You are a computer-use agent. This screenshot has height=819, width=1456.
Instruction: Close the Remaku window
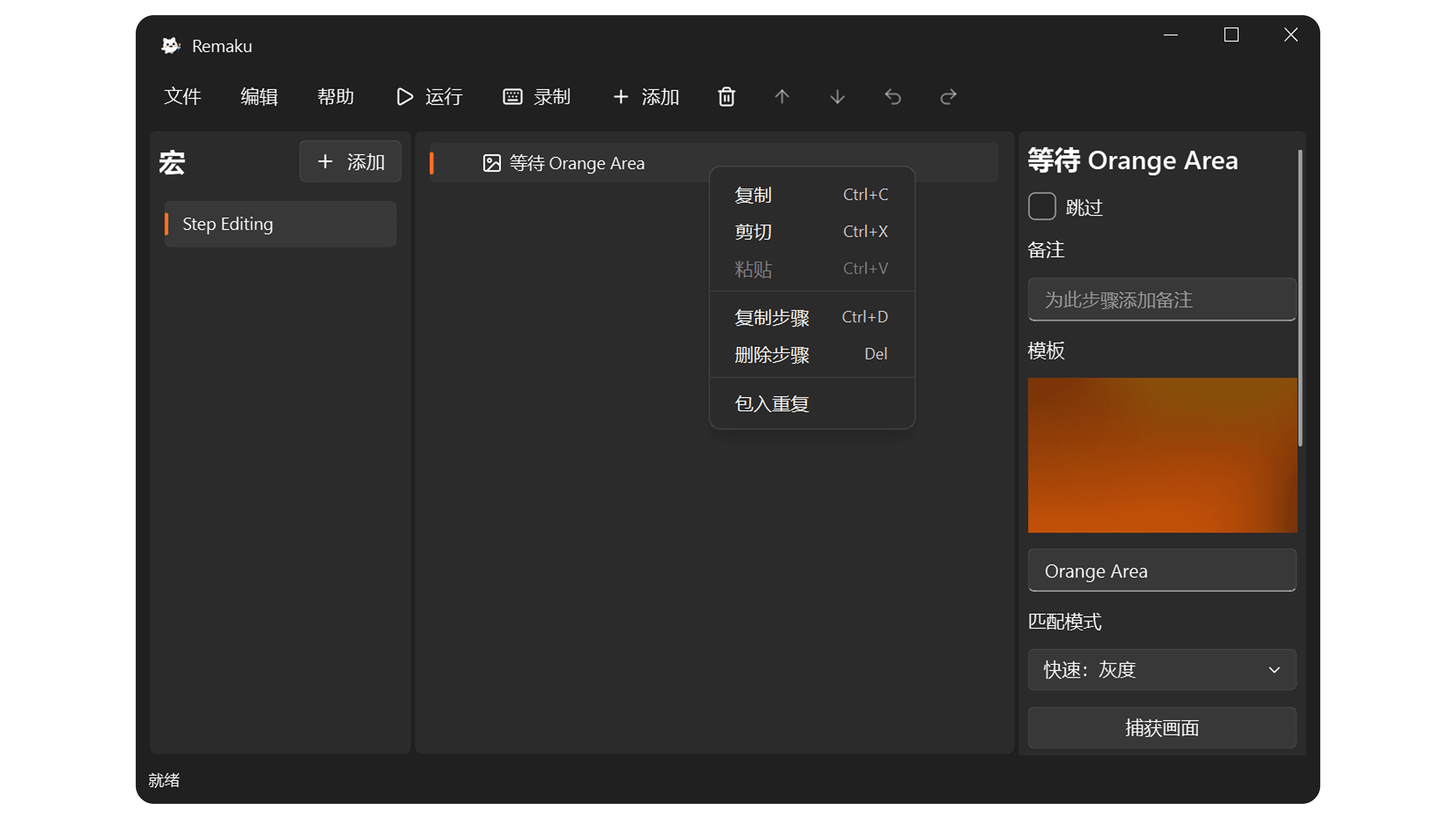(x=1291, y=35)
